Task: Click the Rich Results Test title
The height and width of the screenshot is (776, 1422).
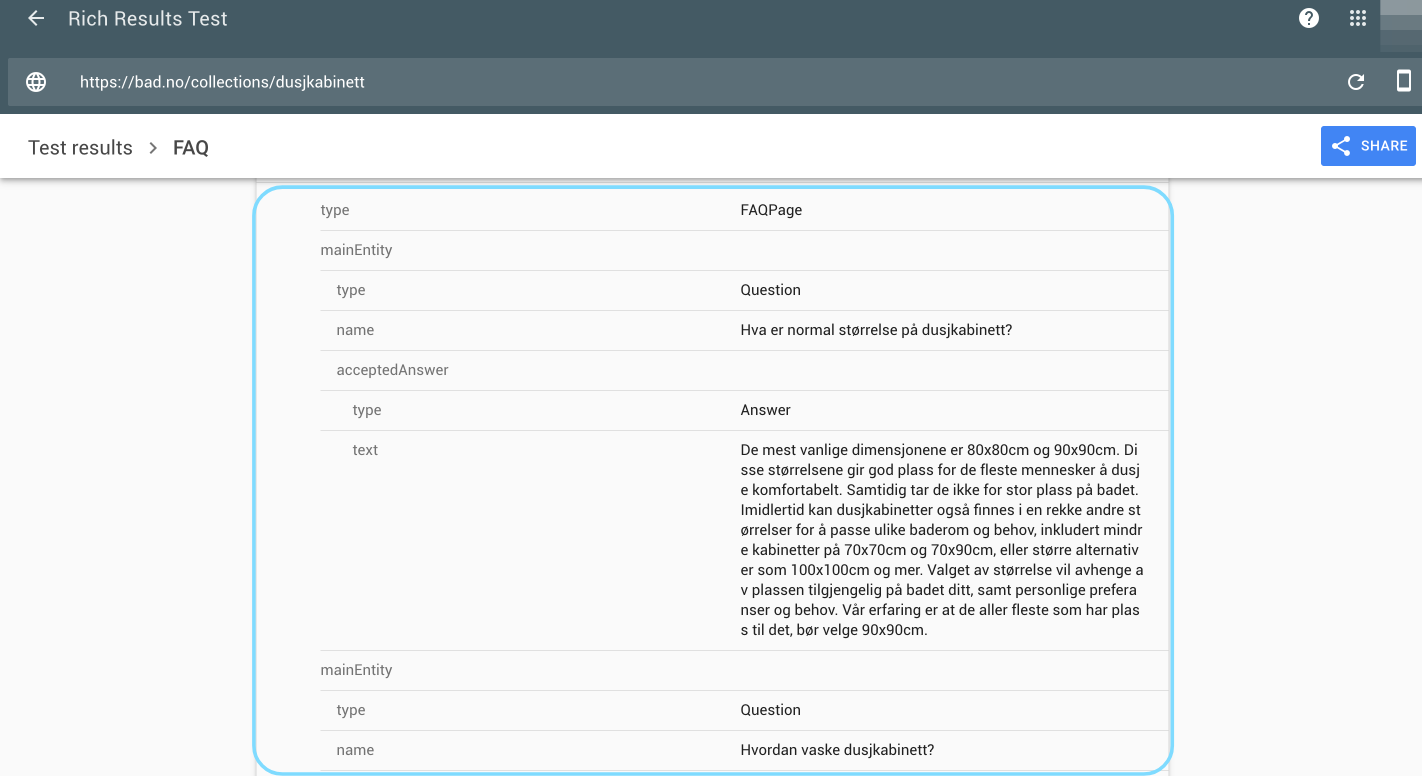Action: [x=147, y=18]
